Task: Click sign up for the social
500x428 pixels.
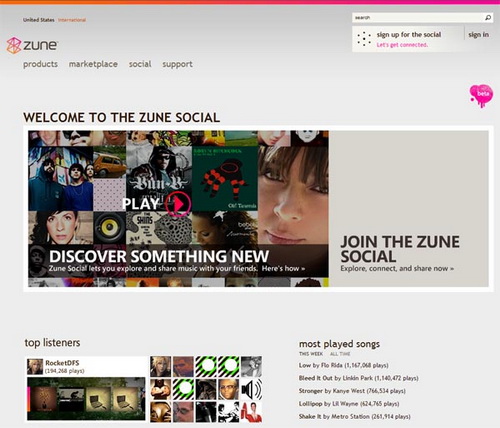Action: [409, 35]
